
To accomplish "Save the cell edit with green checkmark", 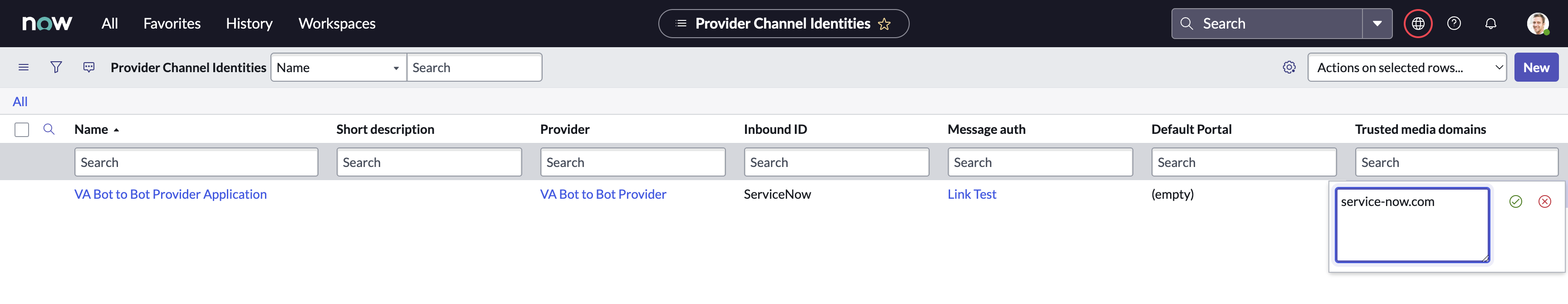I will [1515, 201].
